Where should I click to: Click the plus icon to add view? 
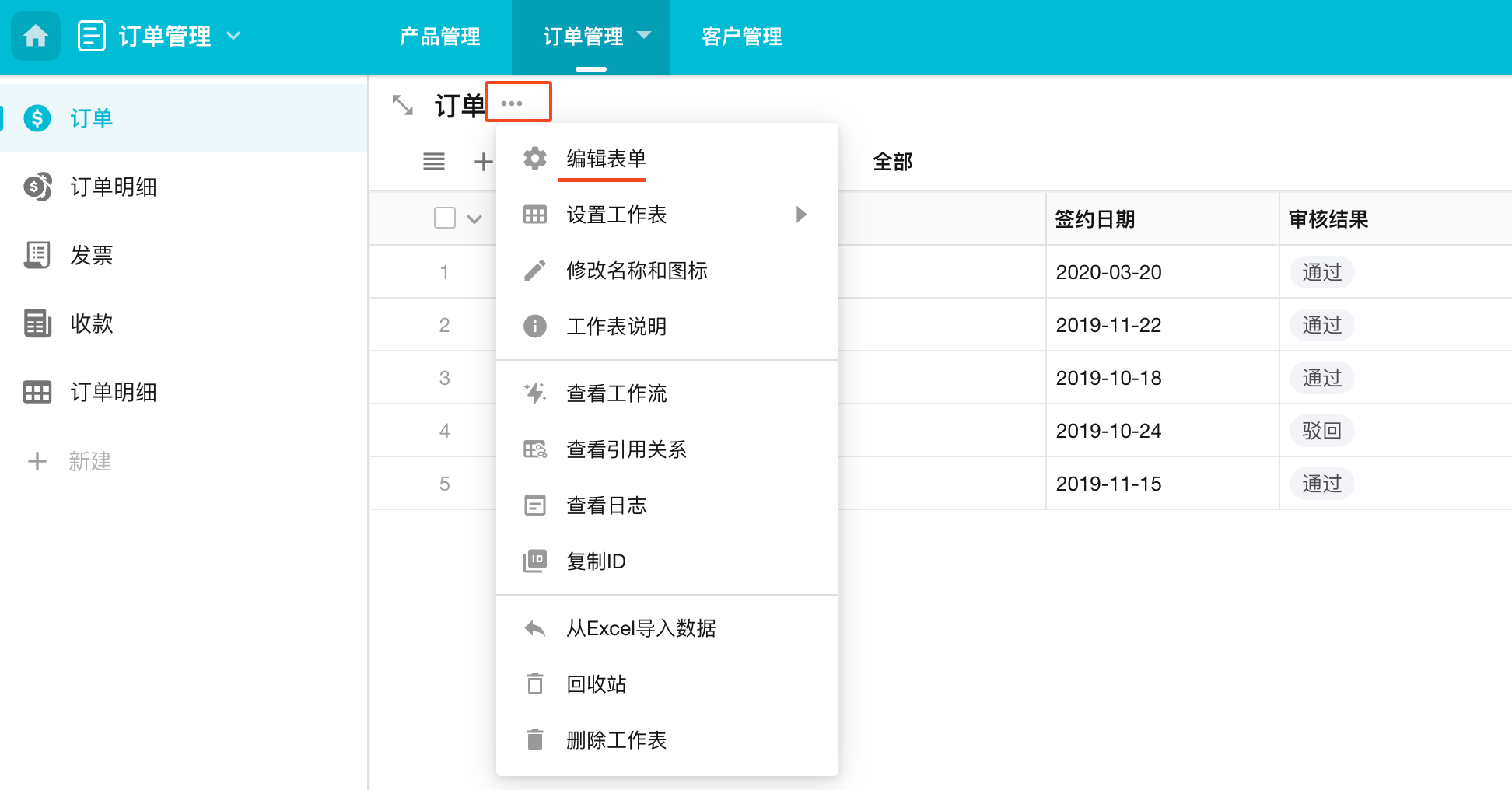(x=483, y=161)
